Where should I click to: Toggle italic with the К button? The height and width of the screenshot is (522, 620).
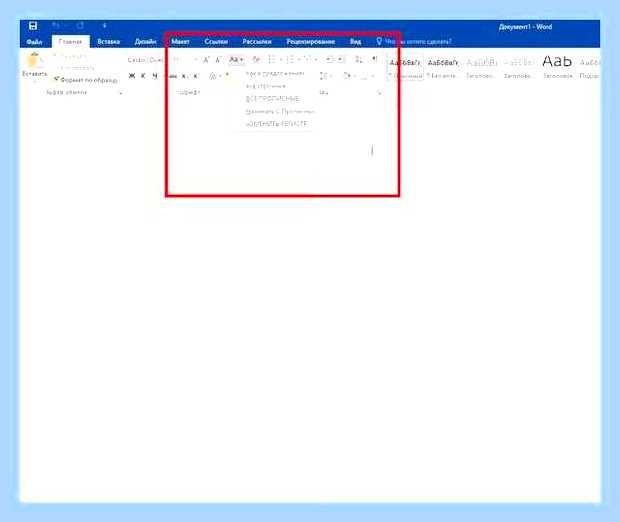143,76
